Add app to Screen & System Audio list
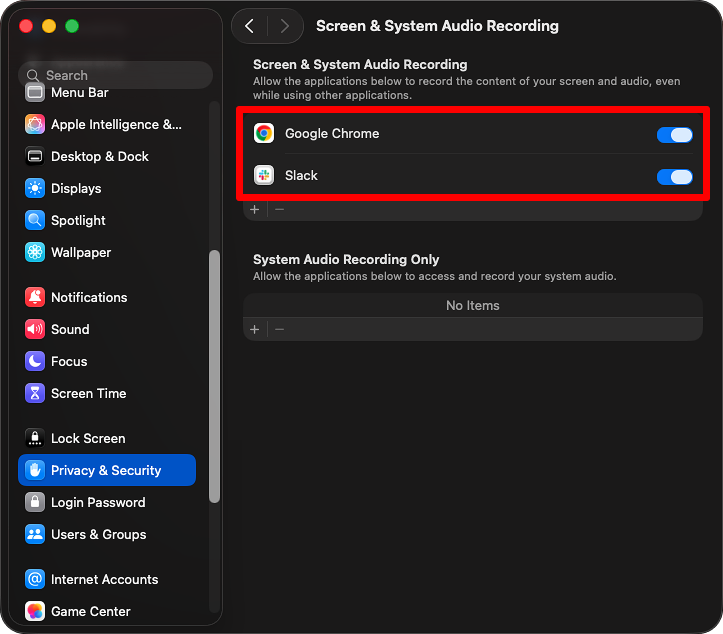 click(x=255, y=210)
